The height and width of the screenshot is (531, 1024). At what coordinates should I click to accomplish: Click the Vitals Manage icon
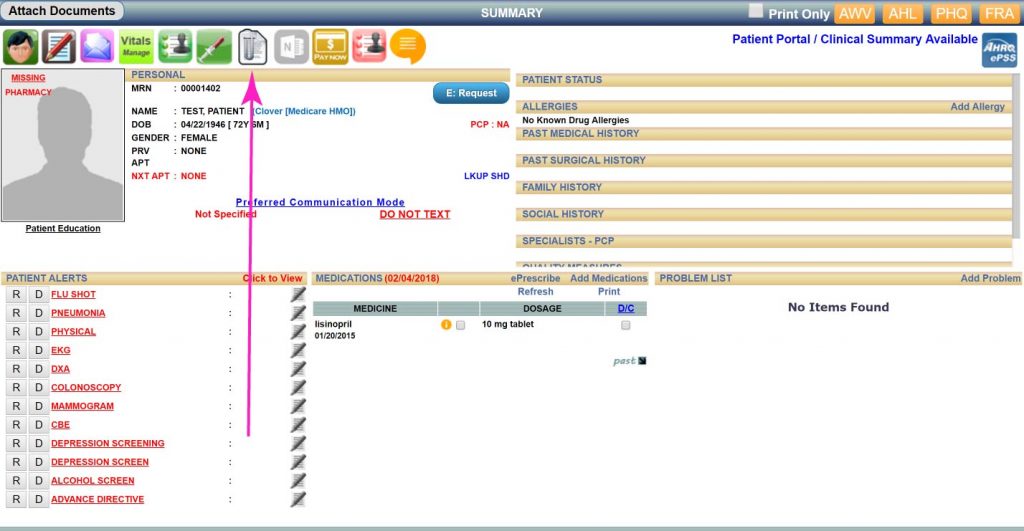click(x=136, y=47)
